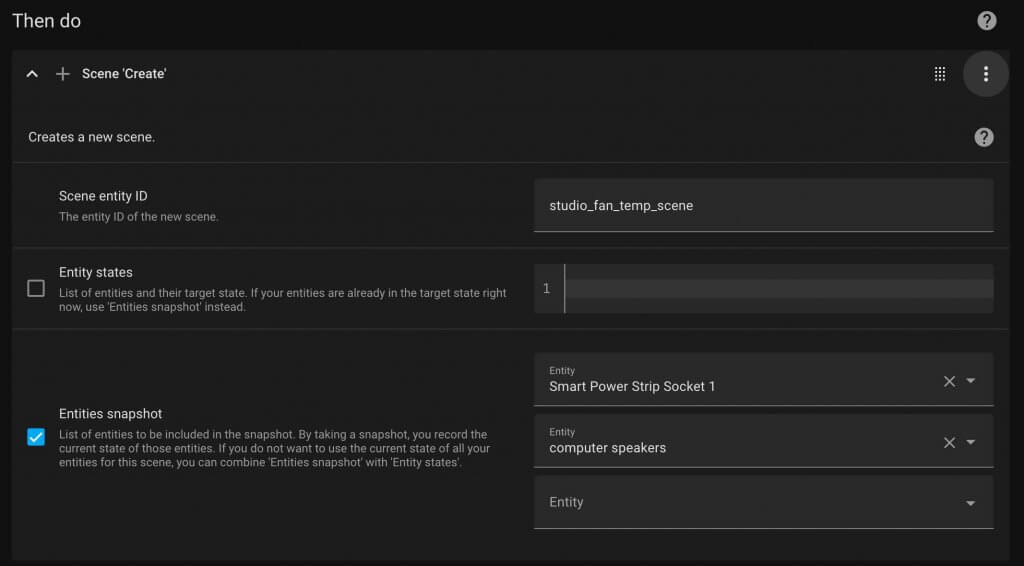Click the Scene entity ID text field
The width and height of the screenshot is (1024, 566).
point(763,205)
